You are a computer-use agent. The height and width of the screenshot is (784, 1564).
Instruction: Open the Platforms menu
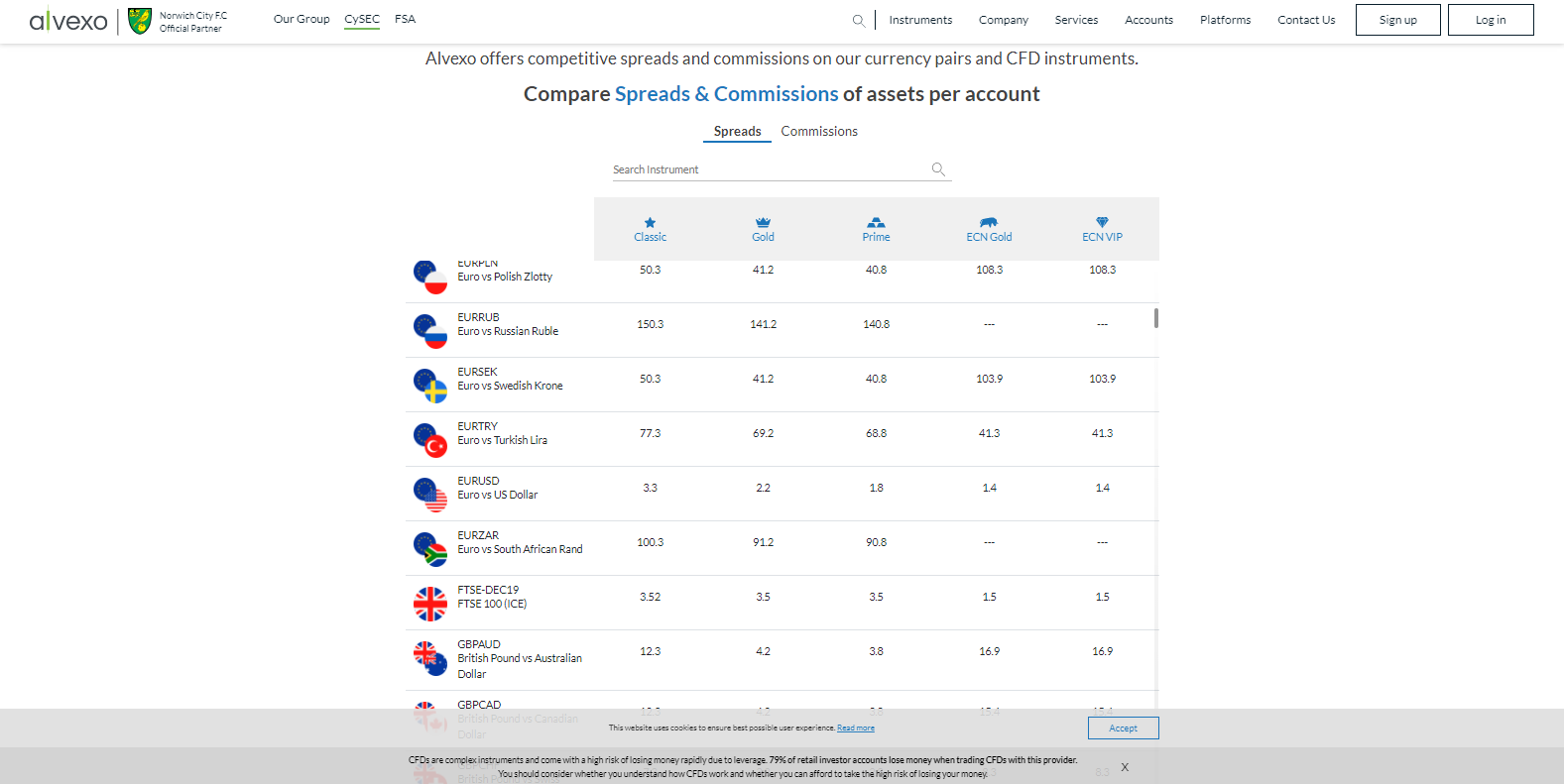tap(1226, 20)
